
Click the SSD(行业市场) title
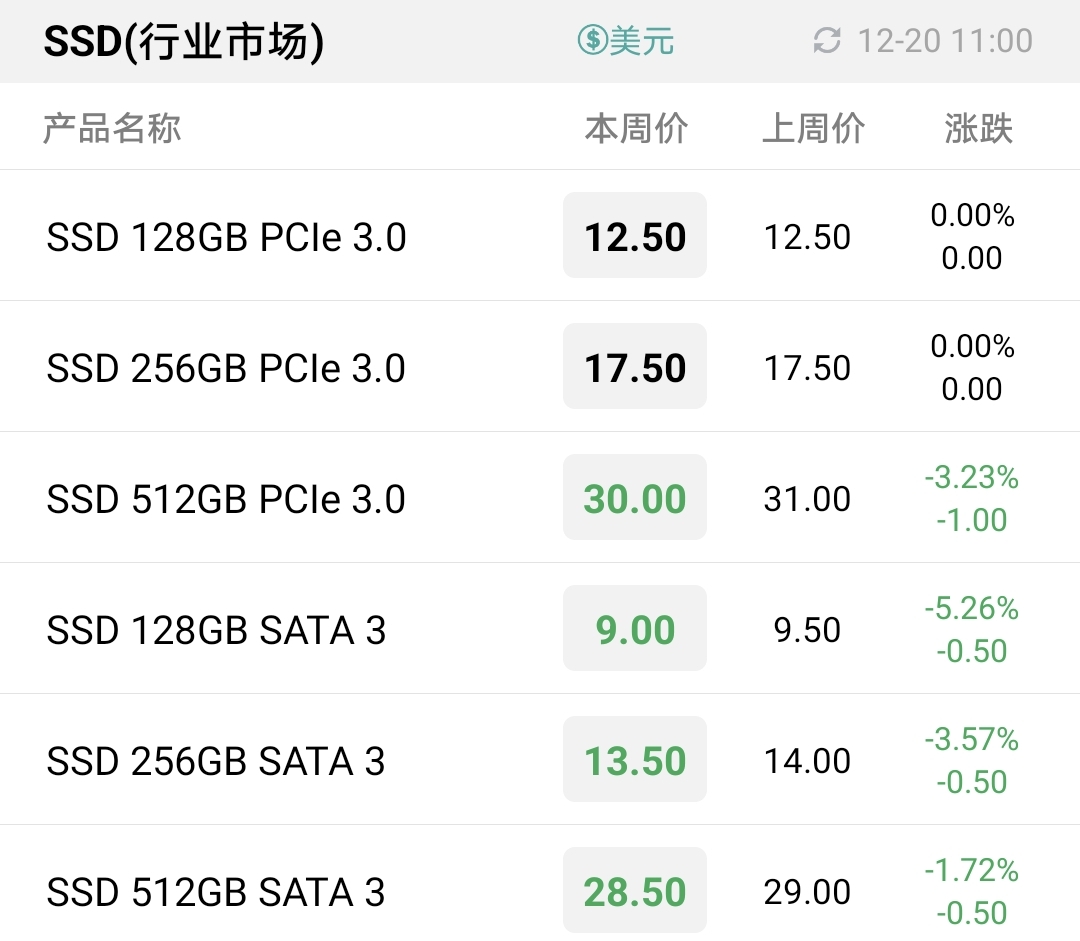(183, 41)
